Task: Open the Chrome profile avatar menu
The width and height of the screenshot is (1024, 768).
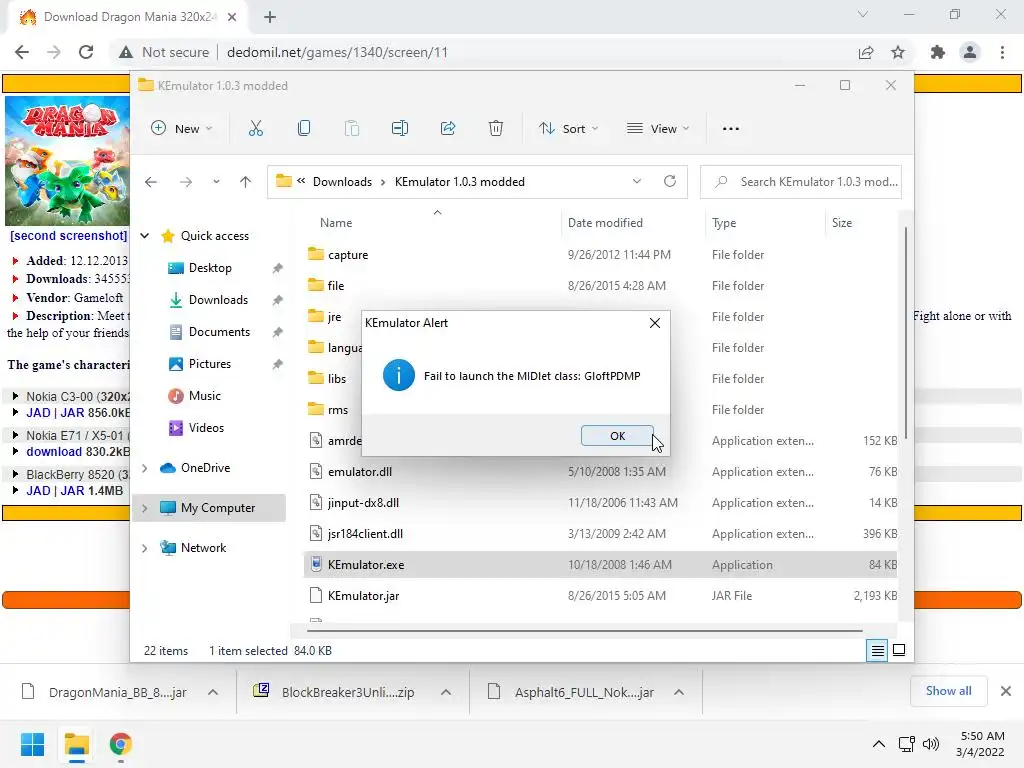Action: (x=970, y=52)
